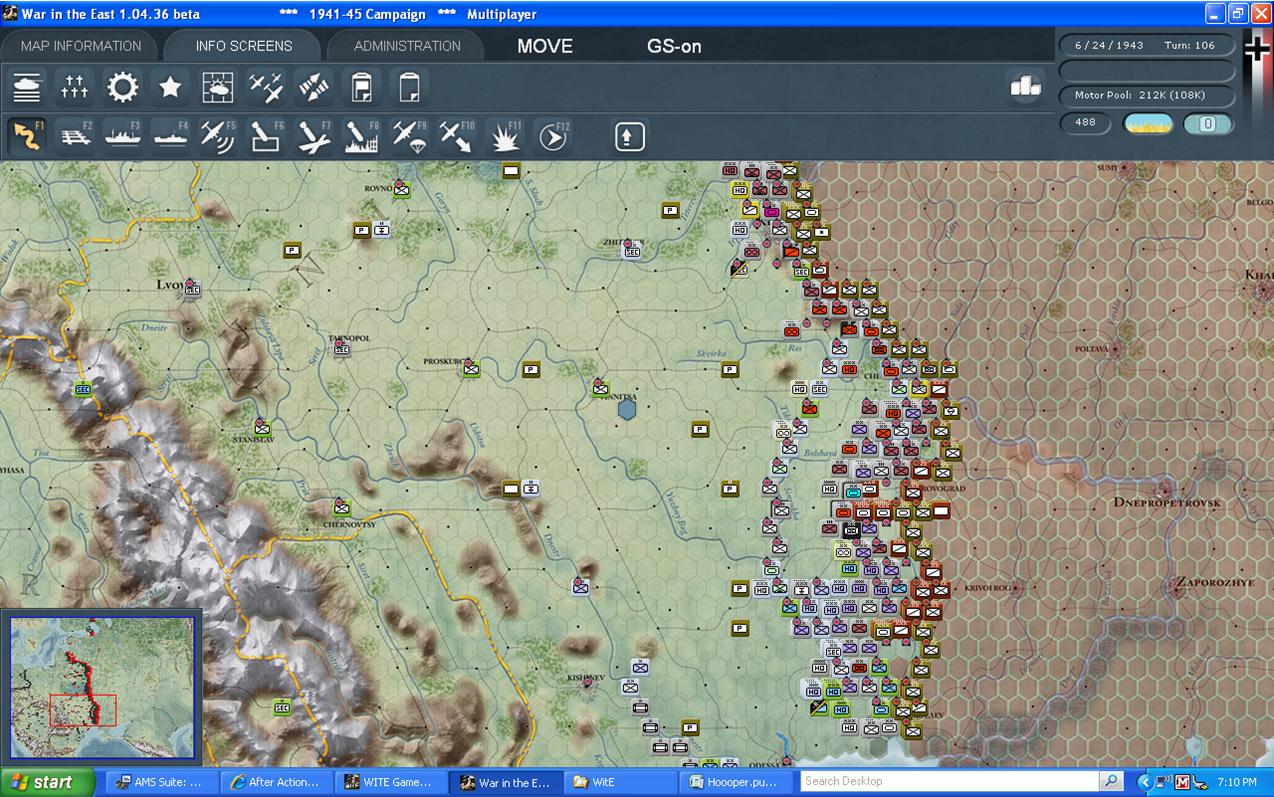Click the Motor Pool 212K readout
The image size is (1274, 797).
point(1146,96)
